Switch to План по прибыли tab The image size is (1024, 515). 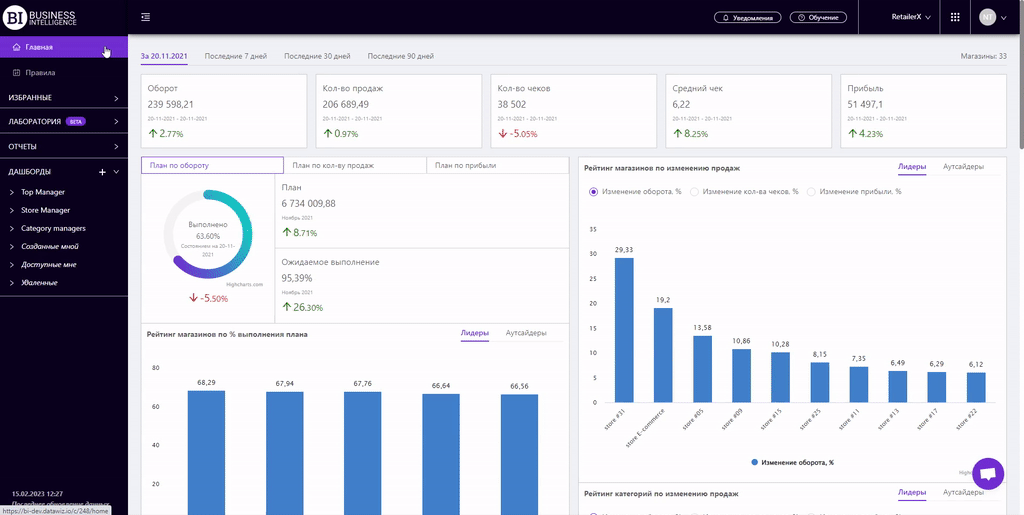pyautogui.click(x=466, y=165)
